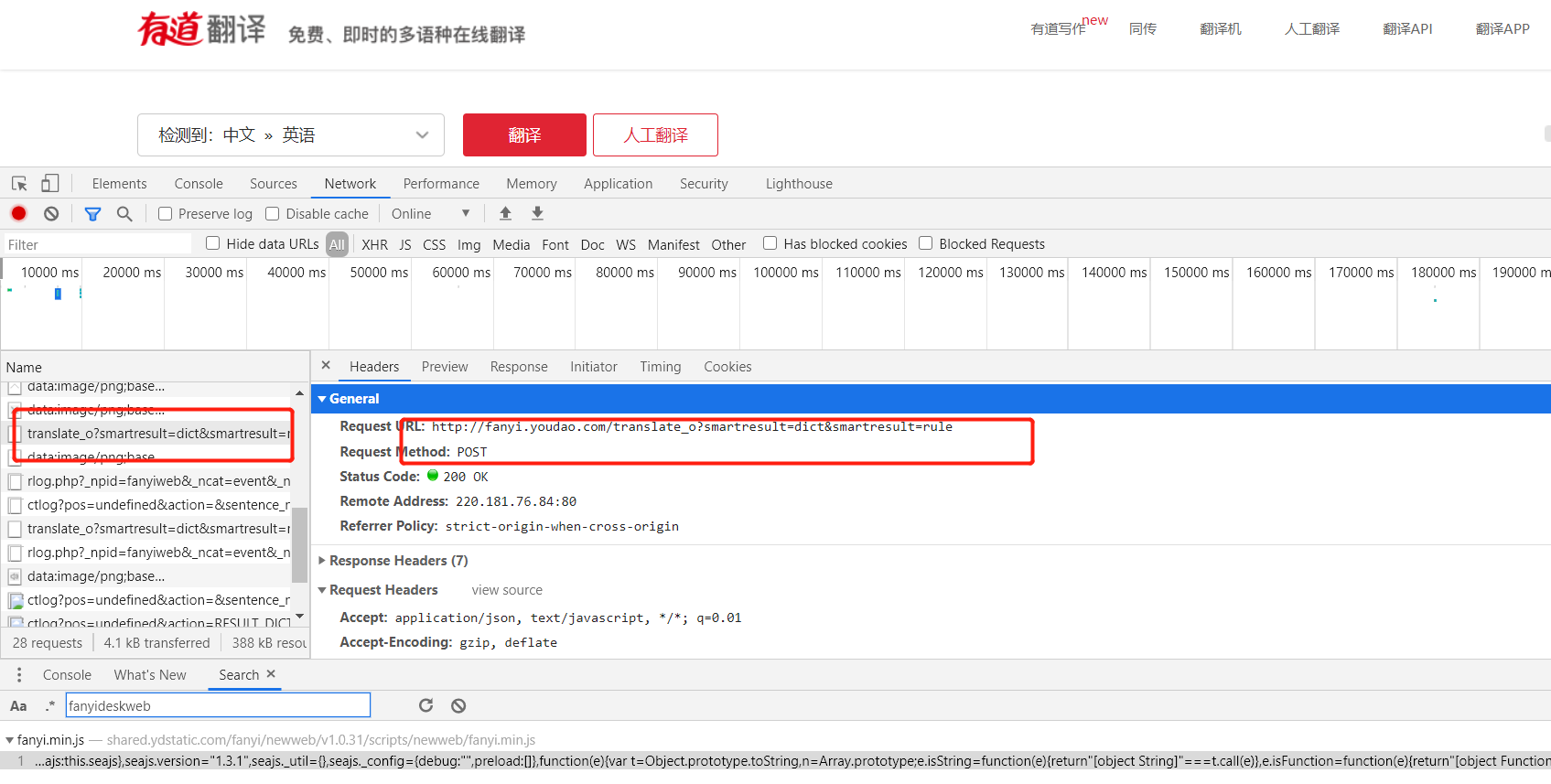Open the Performance panel
Viewport: 1551px width, 784px height.
(441, 183)
